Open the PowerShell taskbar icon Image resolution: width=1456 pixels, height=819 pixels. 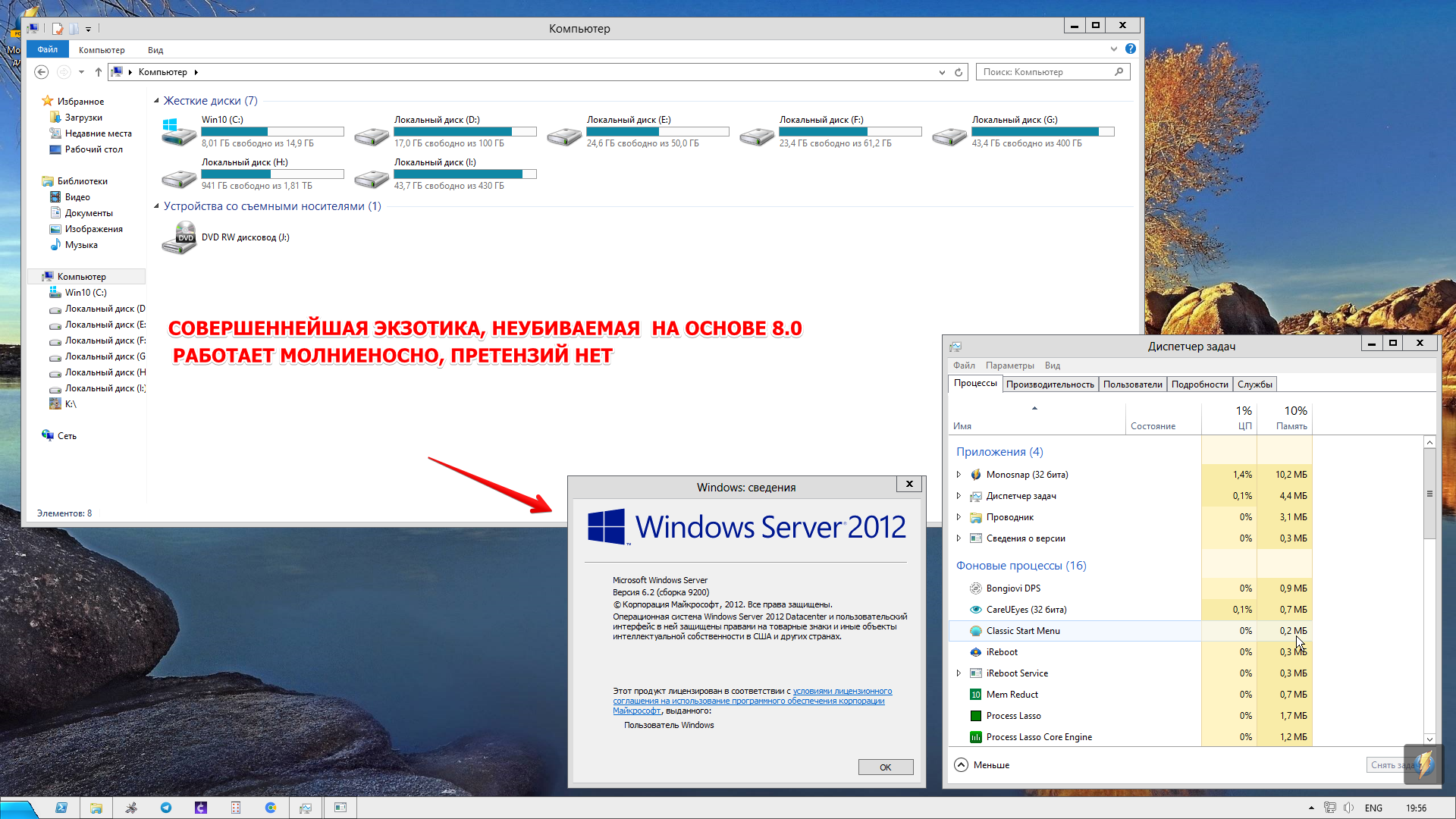tap(61, 808)
